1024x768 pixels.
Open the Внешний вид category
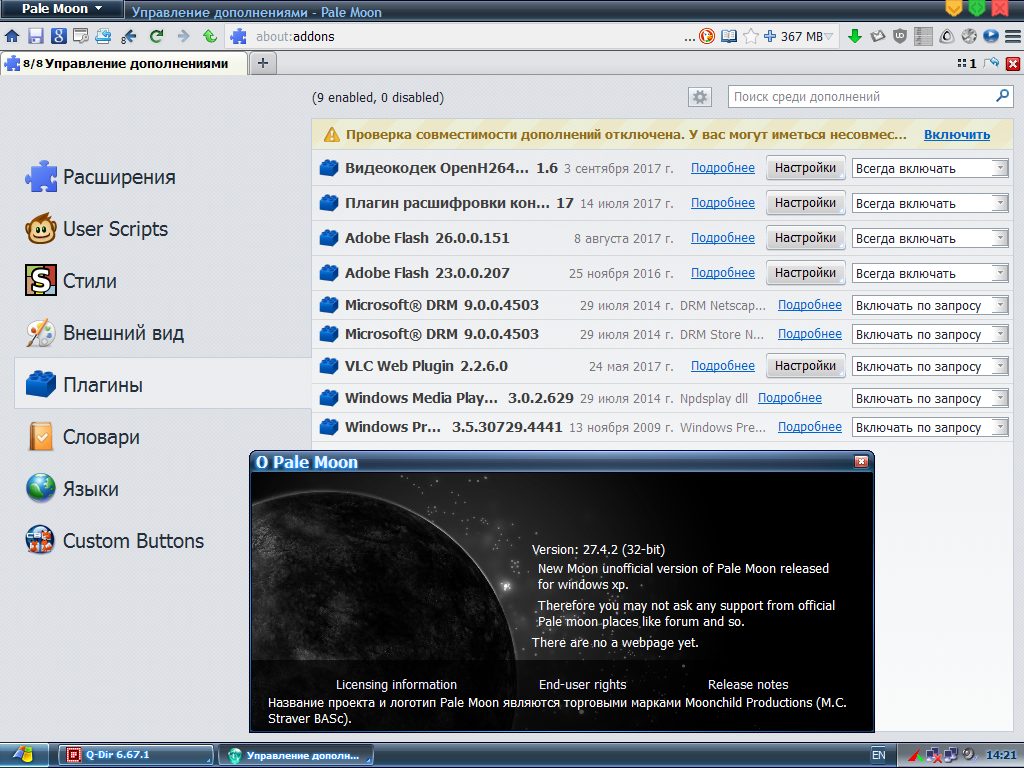pos(163,333)
